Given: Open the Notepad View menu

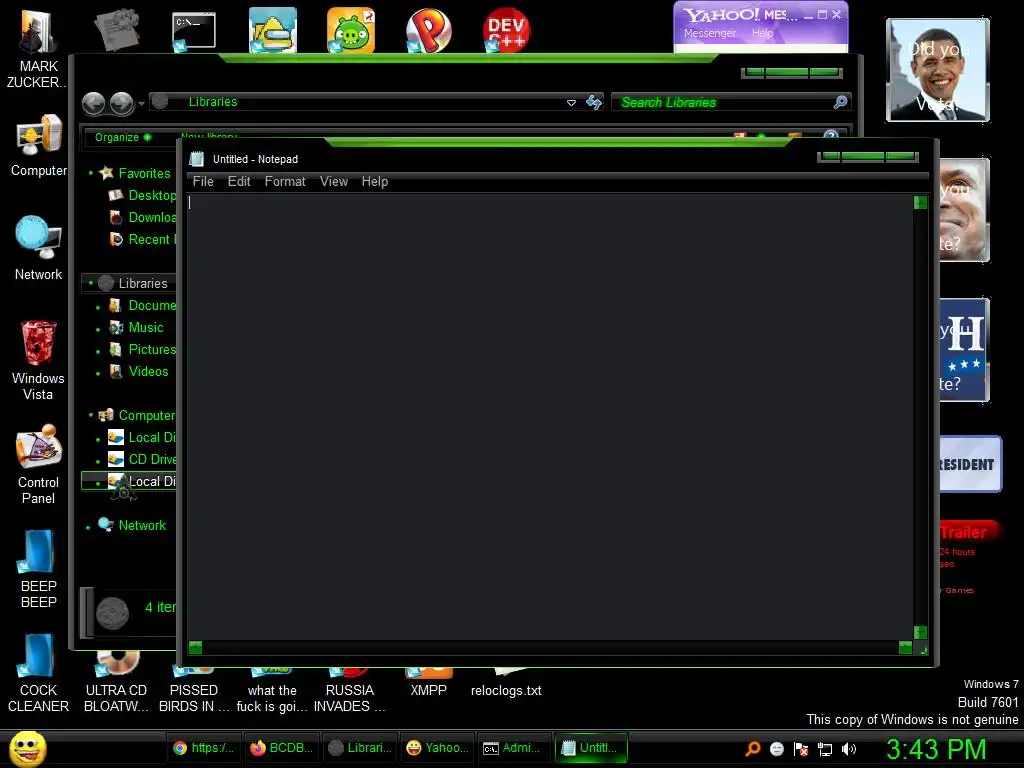Looking at the screenshot, I should pos(334,182).
